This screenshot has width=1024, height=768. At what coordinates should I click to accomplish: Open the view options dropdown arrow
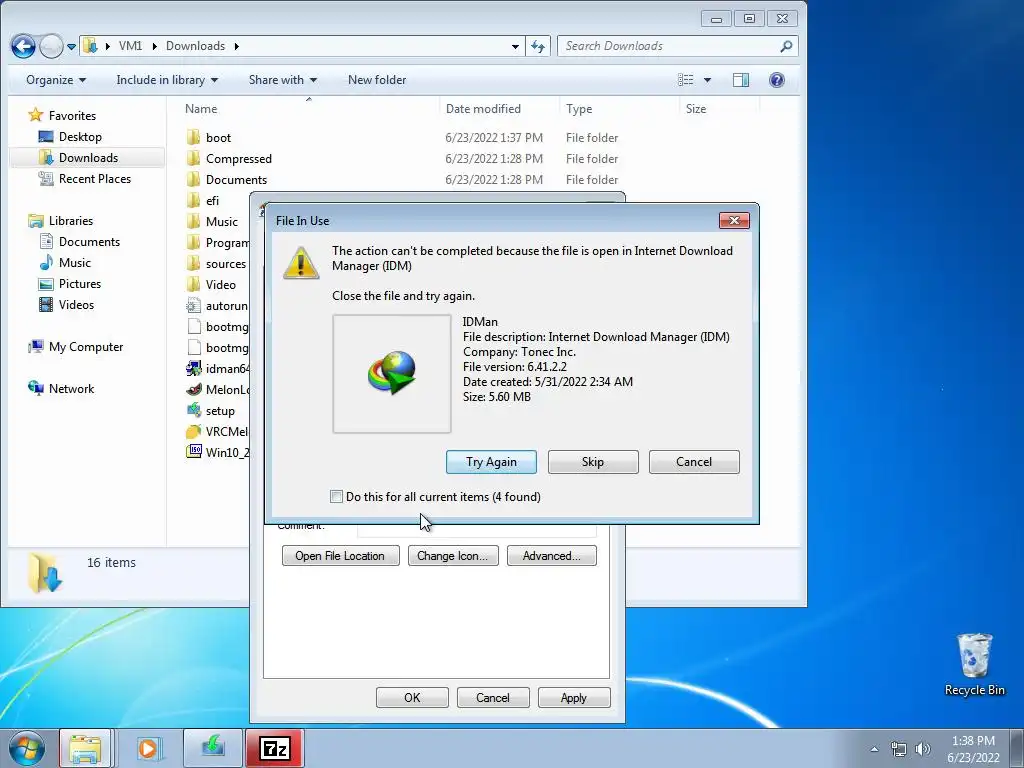point(707,80)
